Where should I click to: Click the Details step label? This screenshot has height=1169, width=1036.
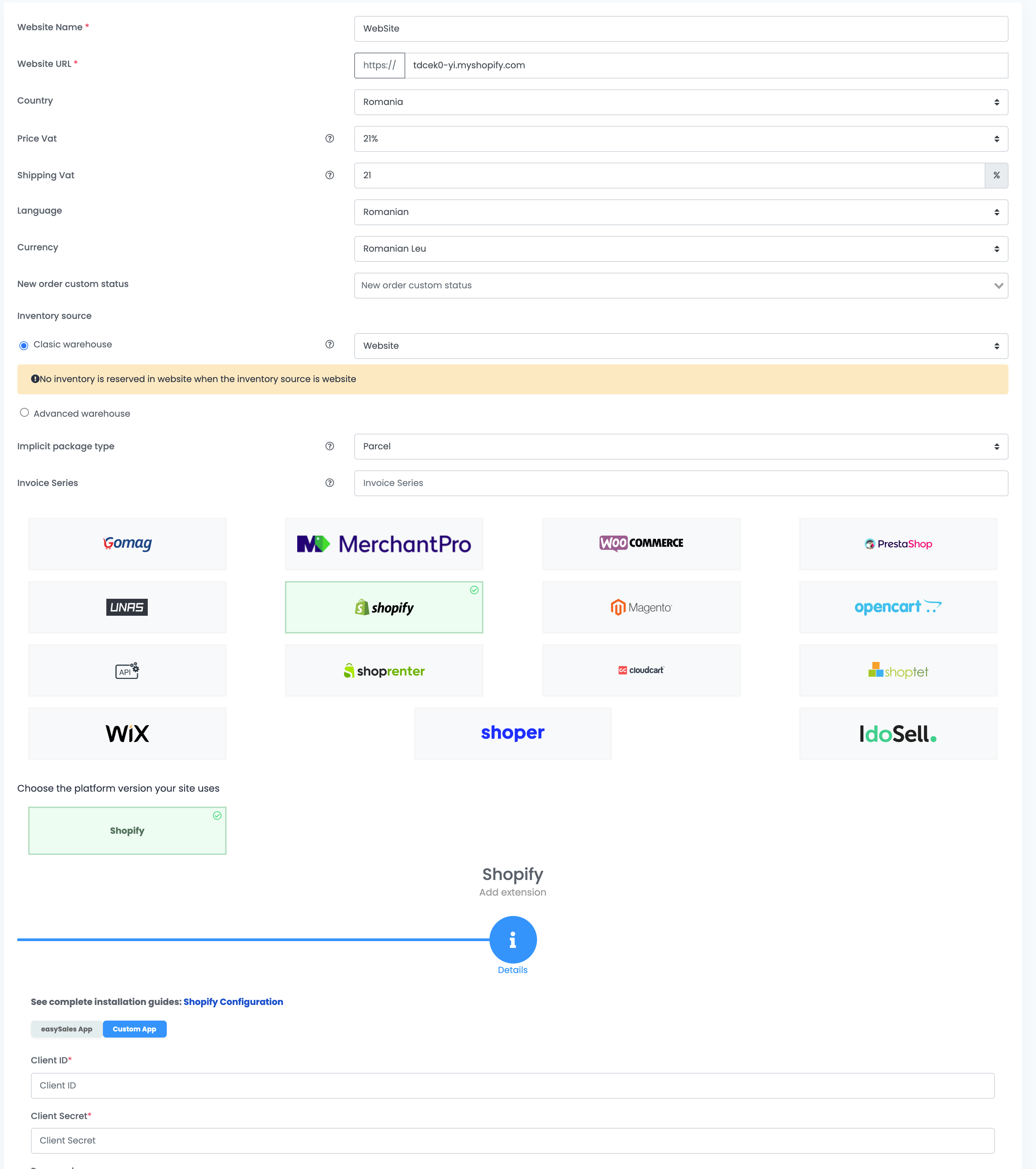(x=513, y=970)
